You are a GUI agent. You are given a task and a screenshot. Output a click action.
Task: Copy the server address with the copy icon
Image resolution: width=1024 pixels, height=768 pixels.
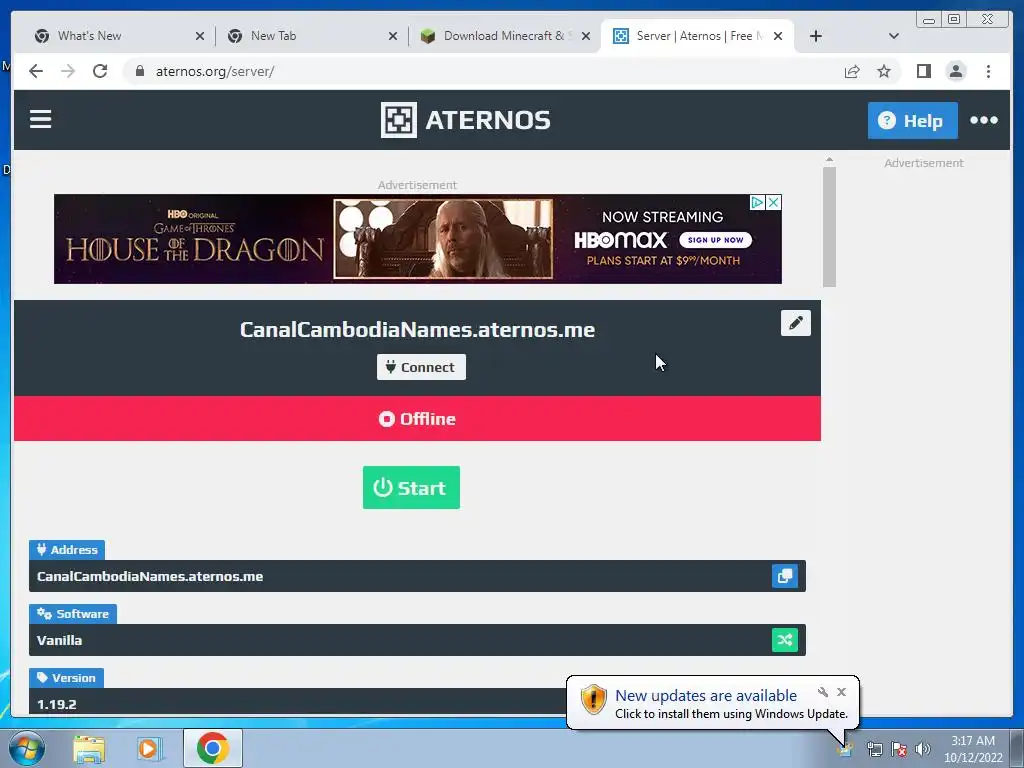784,576
